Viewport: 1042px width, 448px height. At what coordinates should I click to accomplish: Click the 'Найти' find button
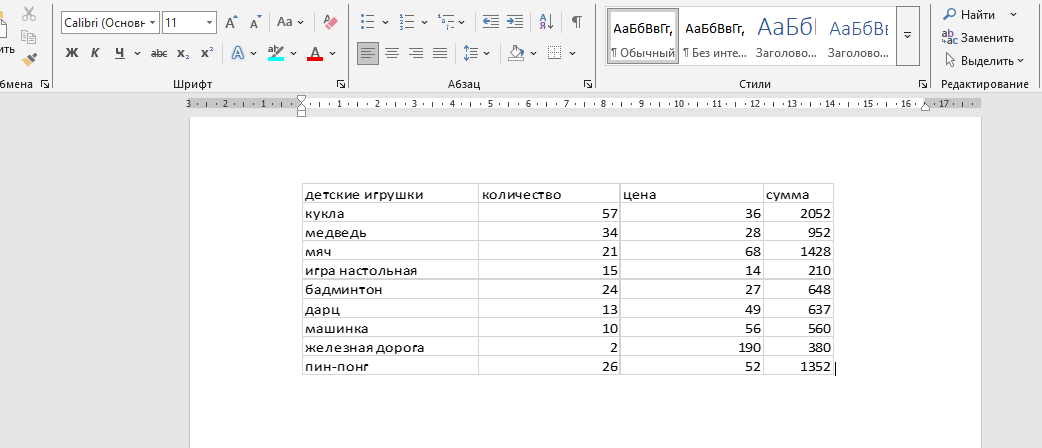coord(969,15)
